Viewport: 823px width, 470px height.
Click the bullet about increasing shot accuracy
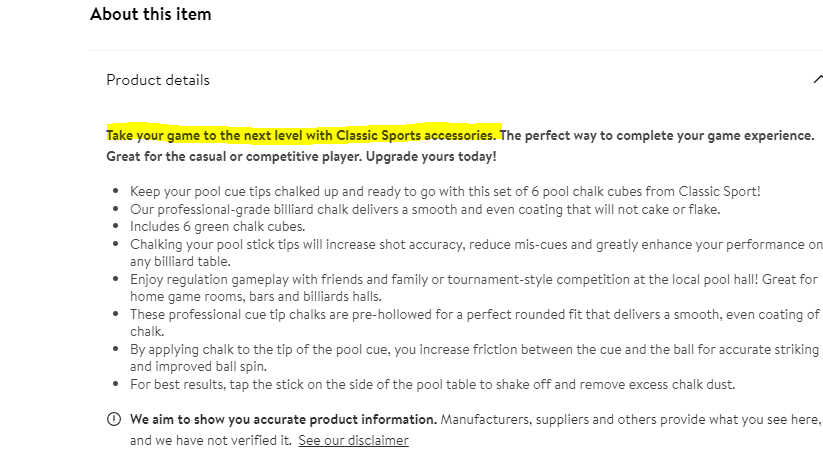point(476,253)
